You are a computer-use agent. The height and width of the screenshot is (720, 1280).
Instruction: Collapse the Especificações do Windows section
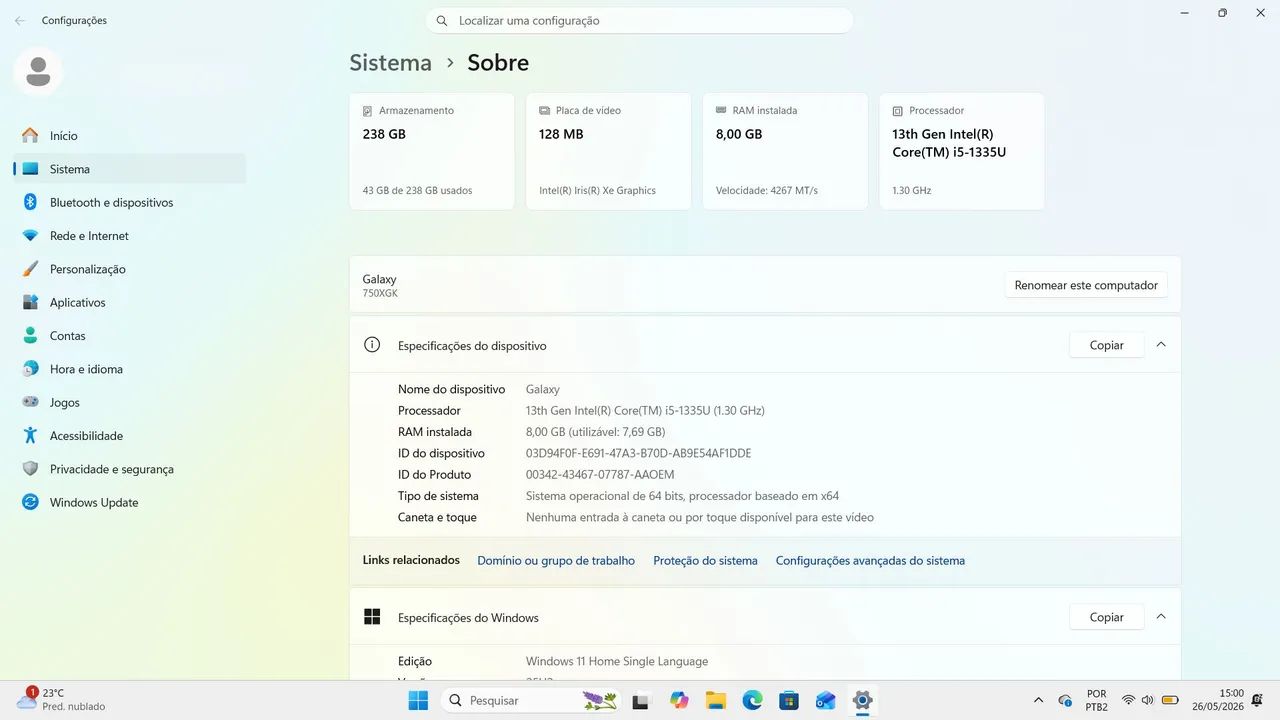[1161, 617]
